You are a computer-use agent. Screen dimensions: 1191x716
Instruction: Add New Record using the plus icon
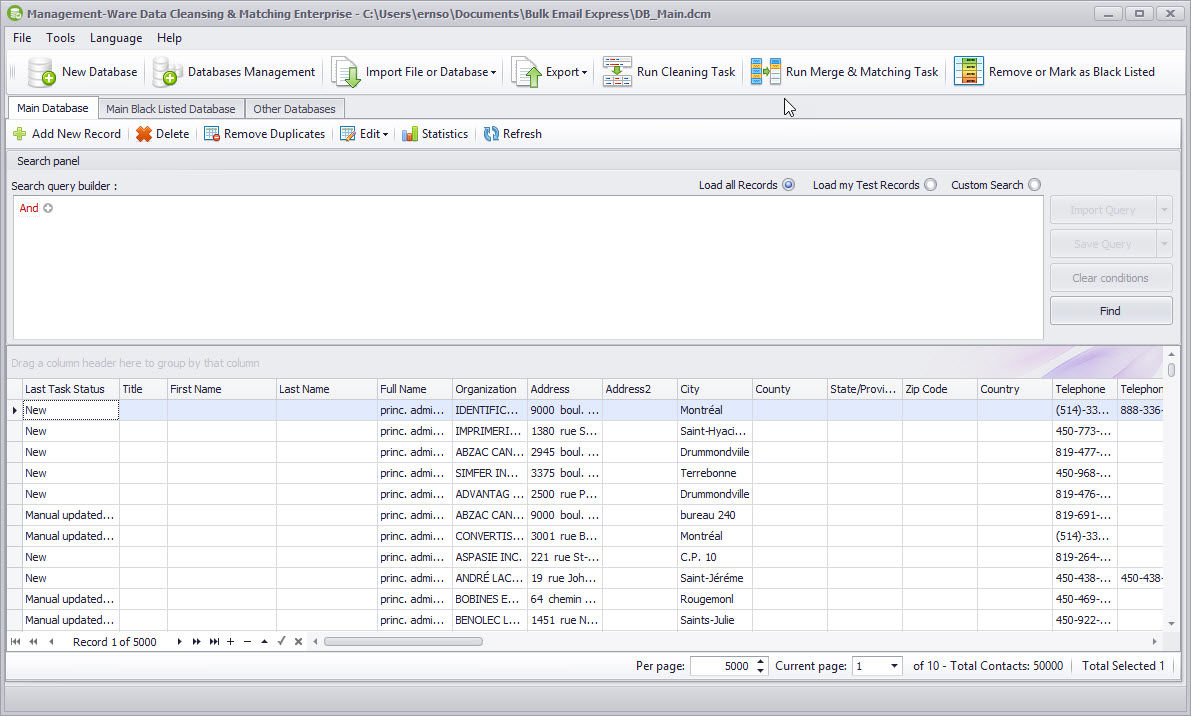[x=20, y=134]
